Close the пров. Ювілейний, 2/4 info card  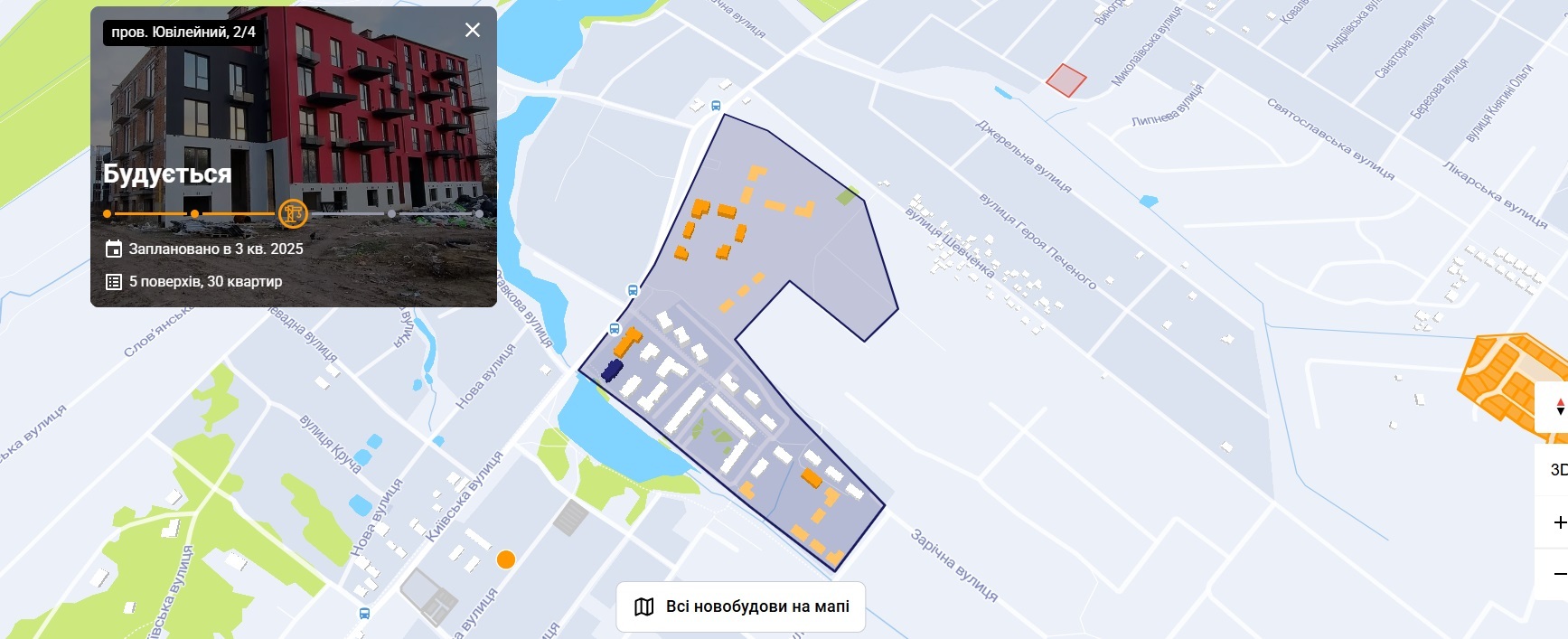pos(473,30)
